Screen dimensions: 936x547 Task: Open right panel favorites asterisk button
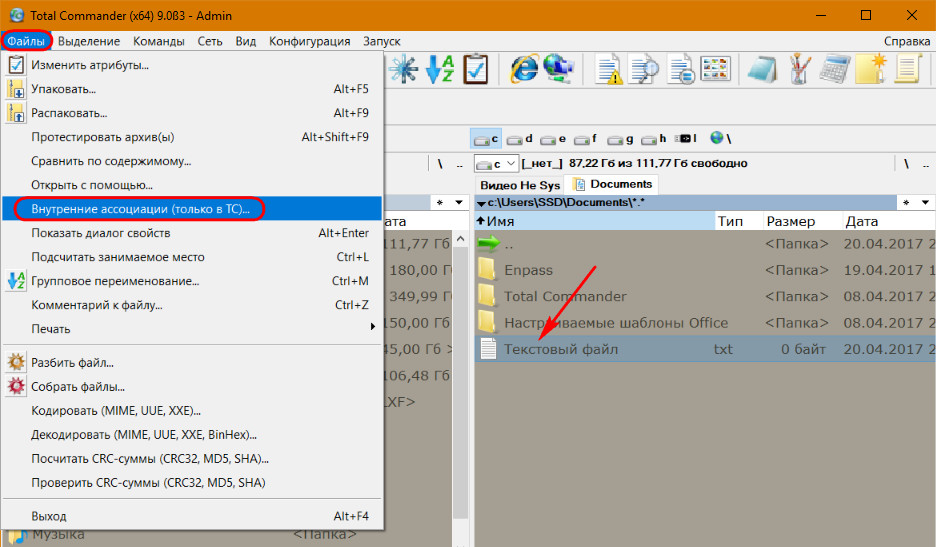[x=906, y=202]
